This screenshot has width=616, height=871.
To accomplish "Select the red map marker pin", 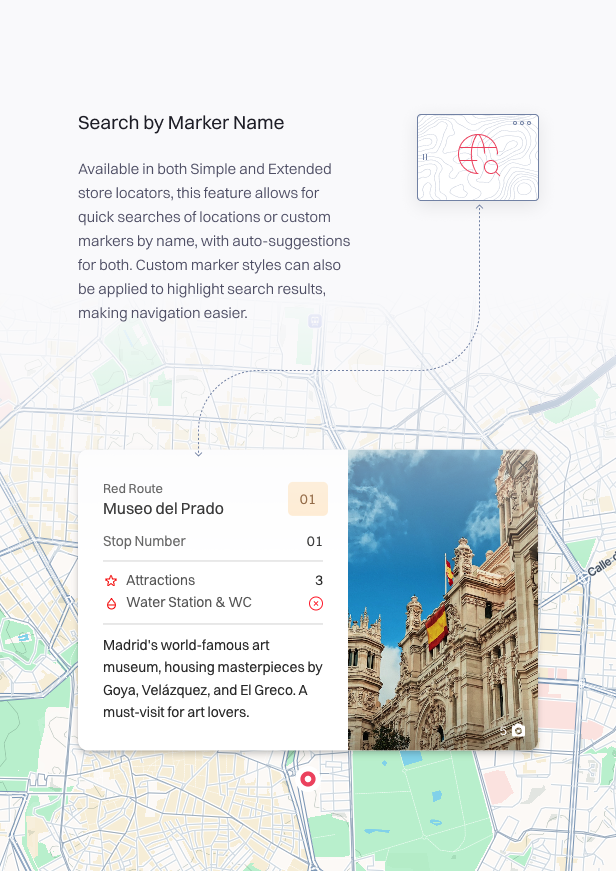I will tap(308, 779).
